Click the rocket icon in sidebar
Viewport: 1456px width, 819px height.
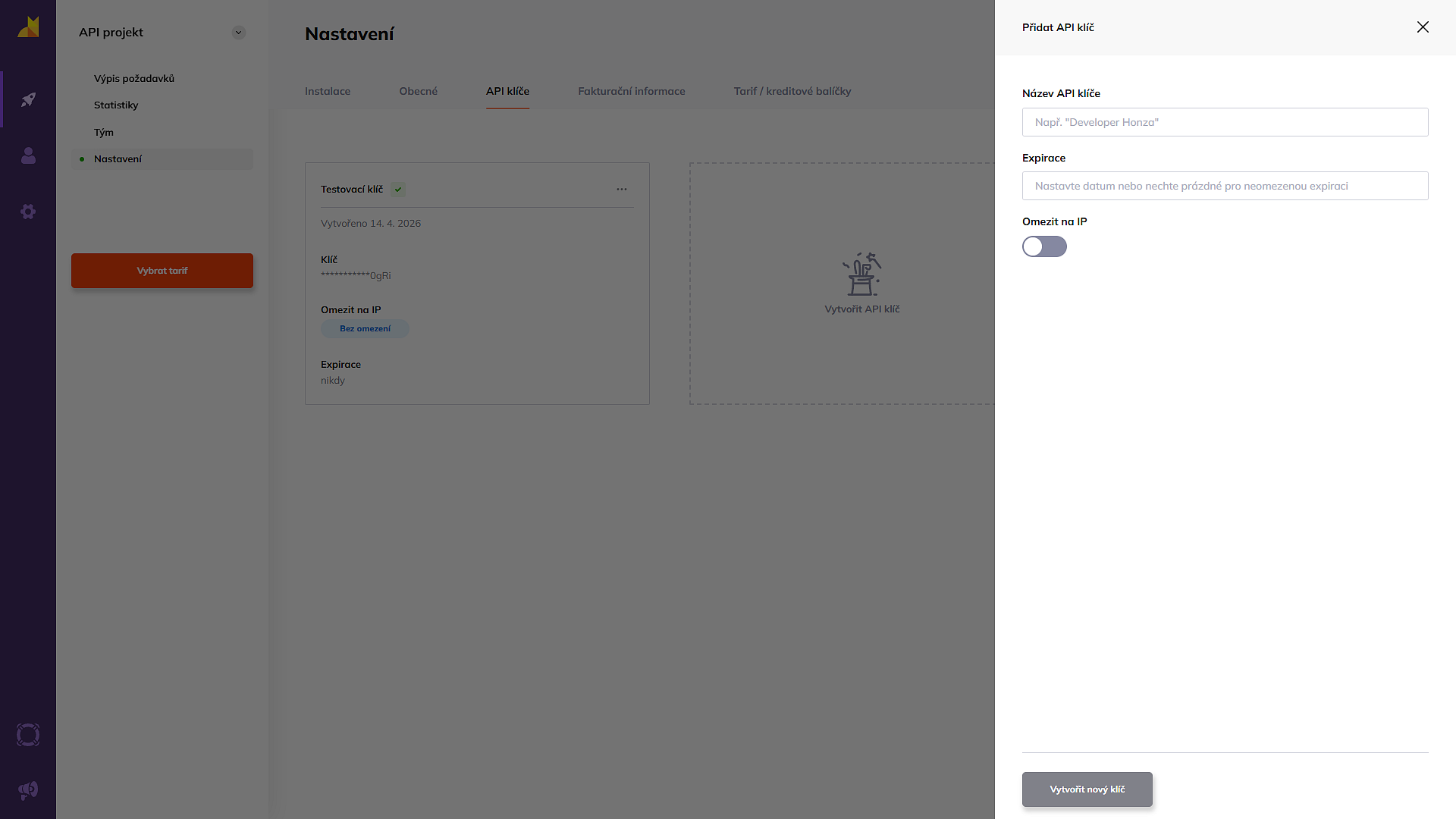28,99
